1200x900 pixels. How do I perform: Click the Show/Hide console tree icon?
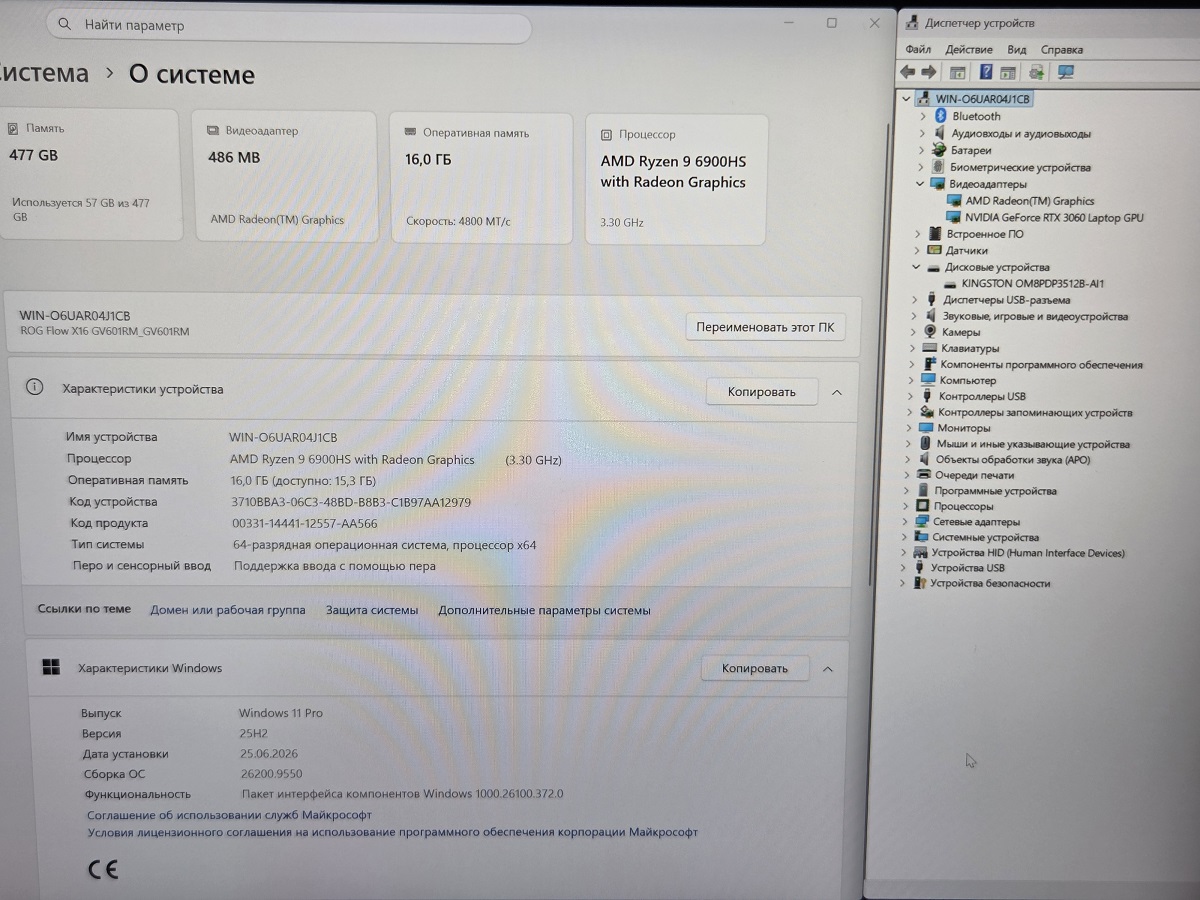(x=957, y=72)
